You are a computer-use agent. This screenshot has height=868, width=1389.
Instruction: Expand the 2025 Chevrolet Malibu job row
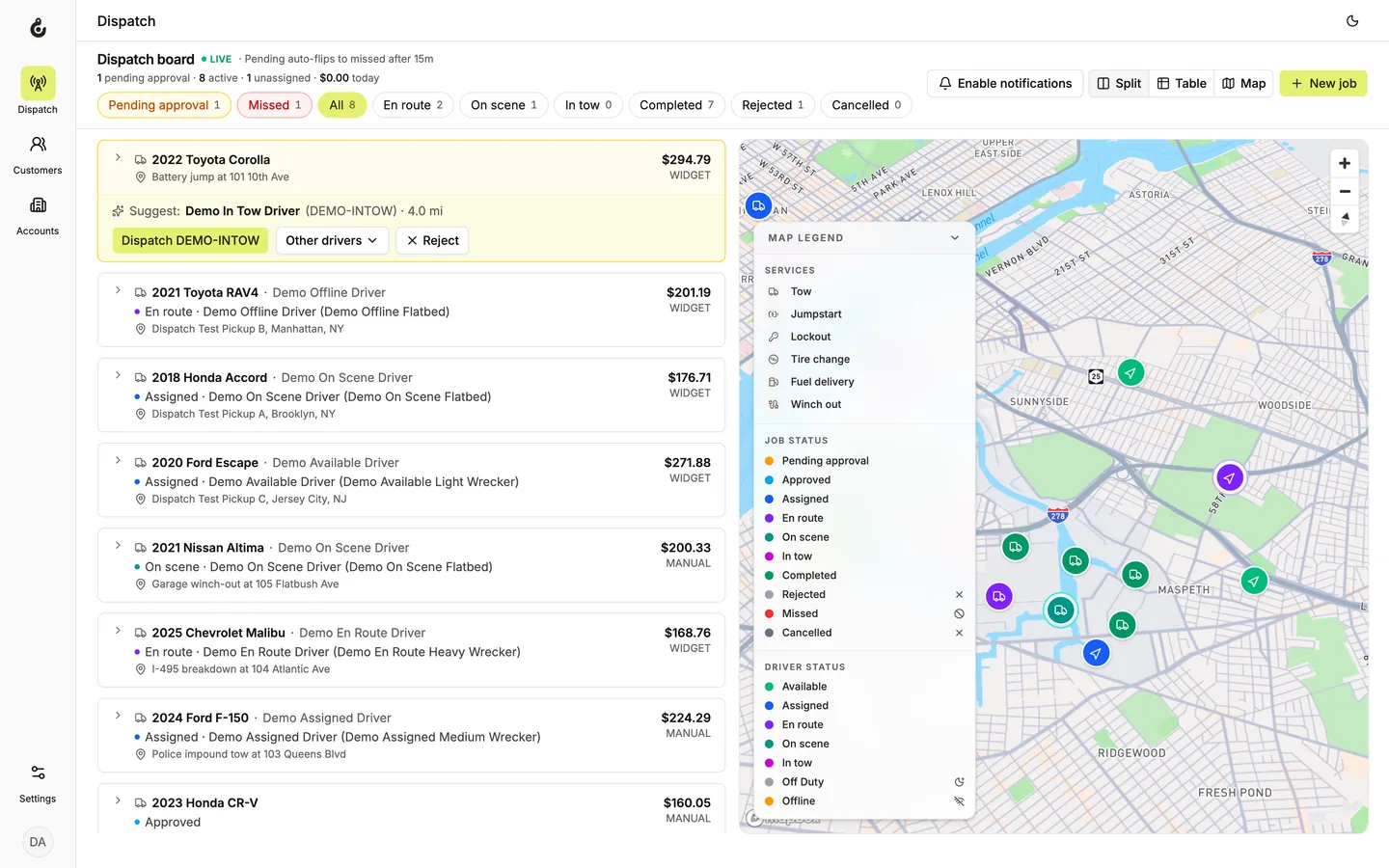pyautogui.click(x=118, y=631)
